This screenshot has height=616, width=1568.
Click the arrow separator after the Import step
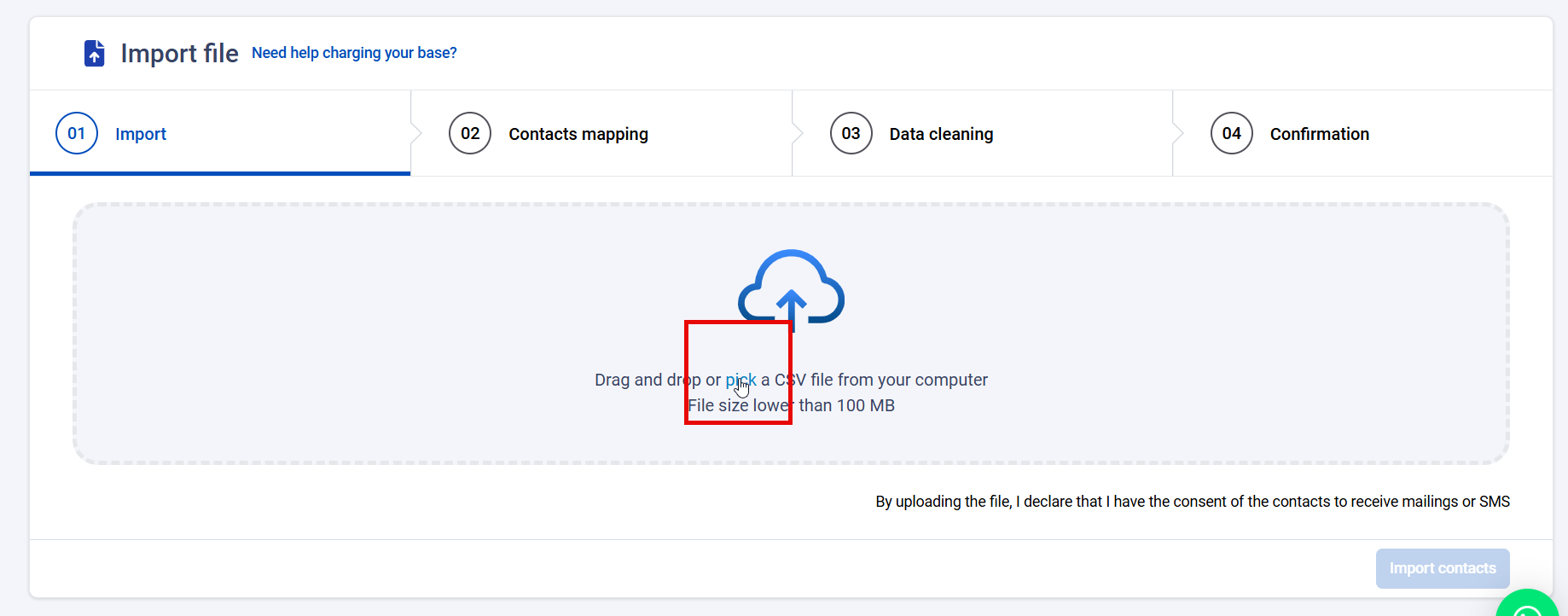(415, 134)
